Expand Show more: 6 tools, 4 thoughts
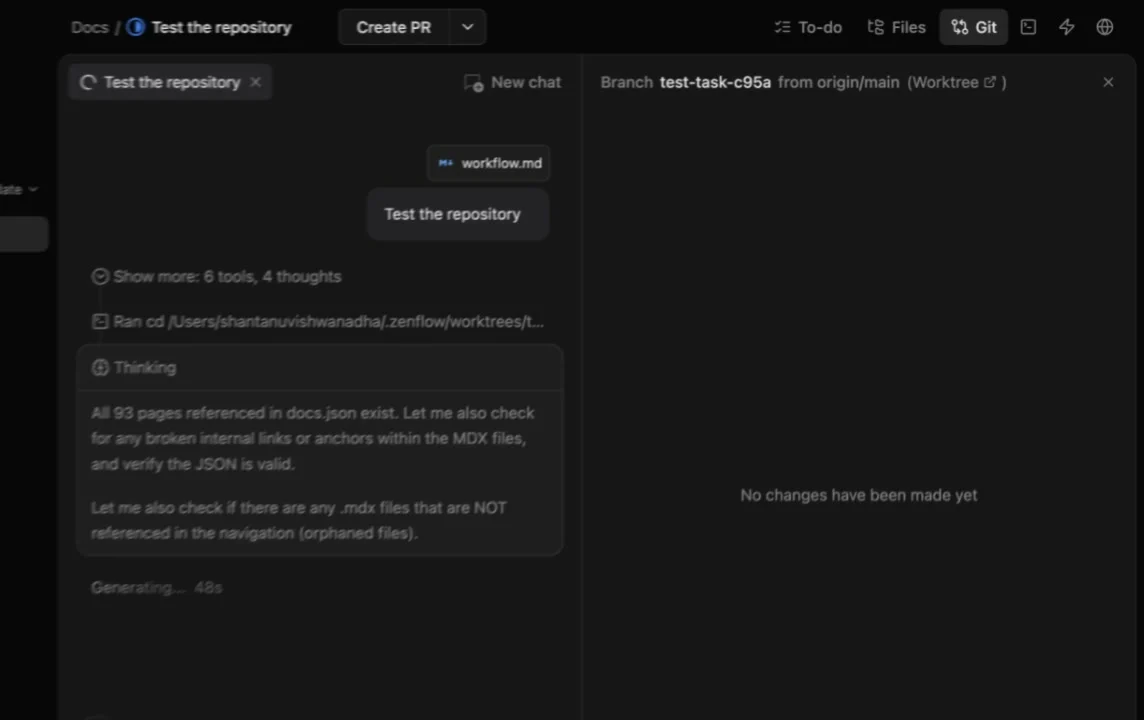 217,276
